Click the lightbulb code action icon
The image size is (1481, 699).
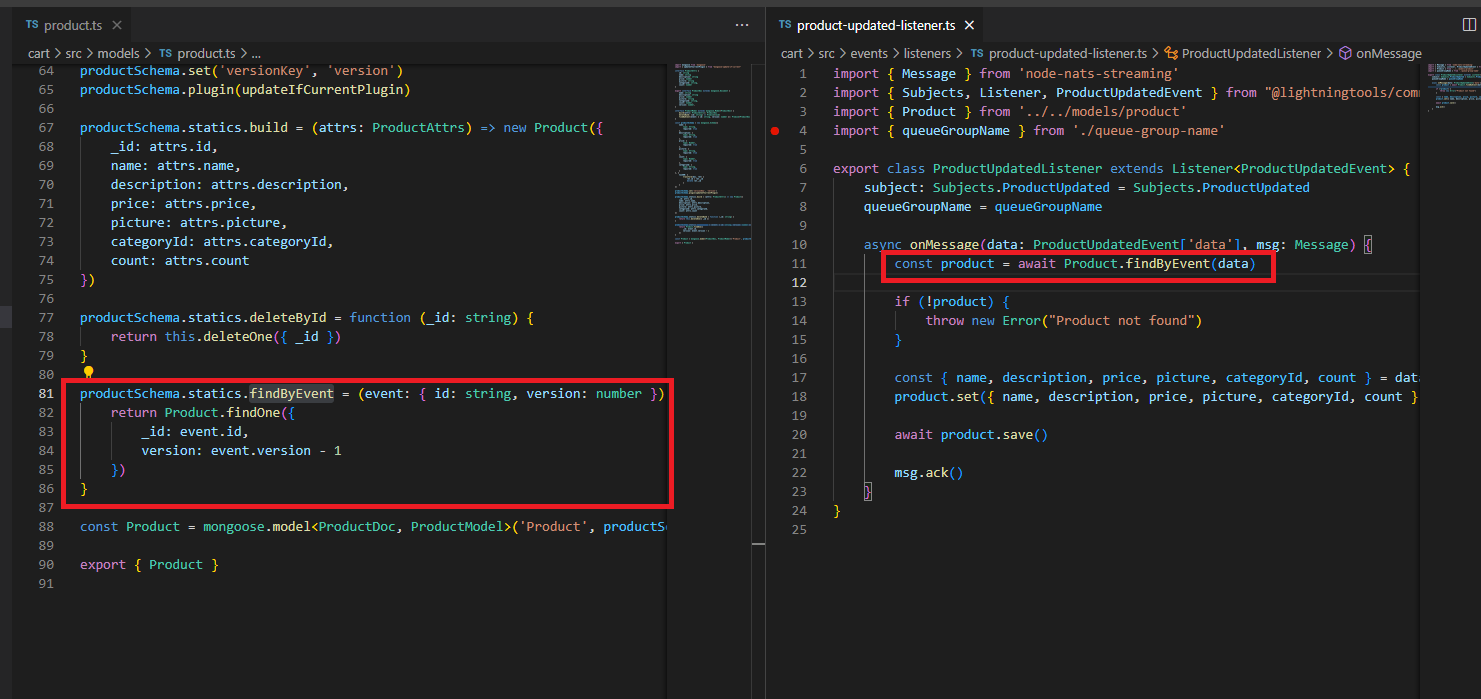(x=88, y=373)
